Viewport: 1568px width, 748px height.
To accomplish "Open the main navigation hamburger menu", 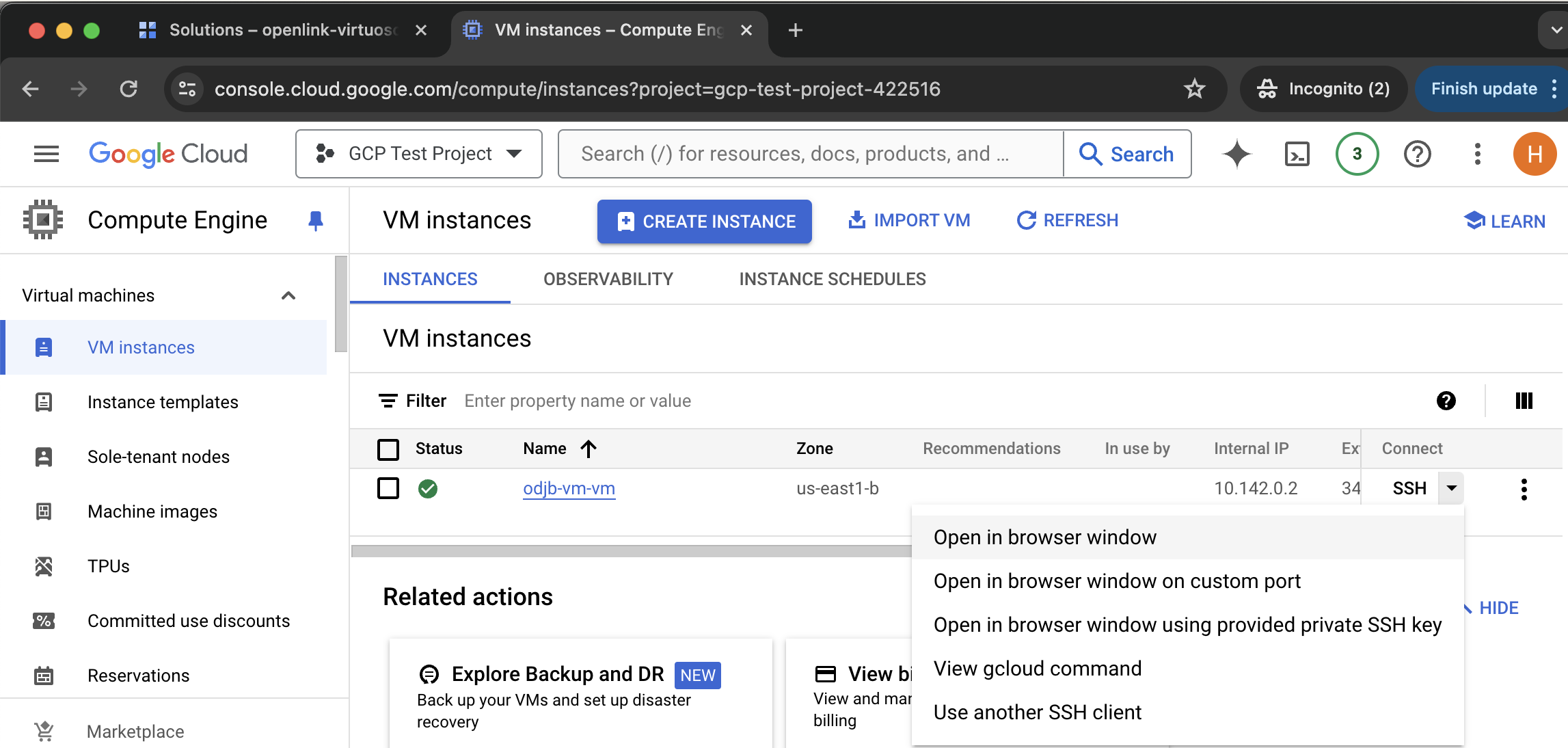I will tap(46, 154).
